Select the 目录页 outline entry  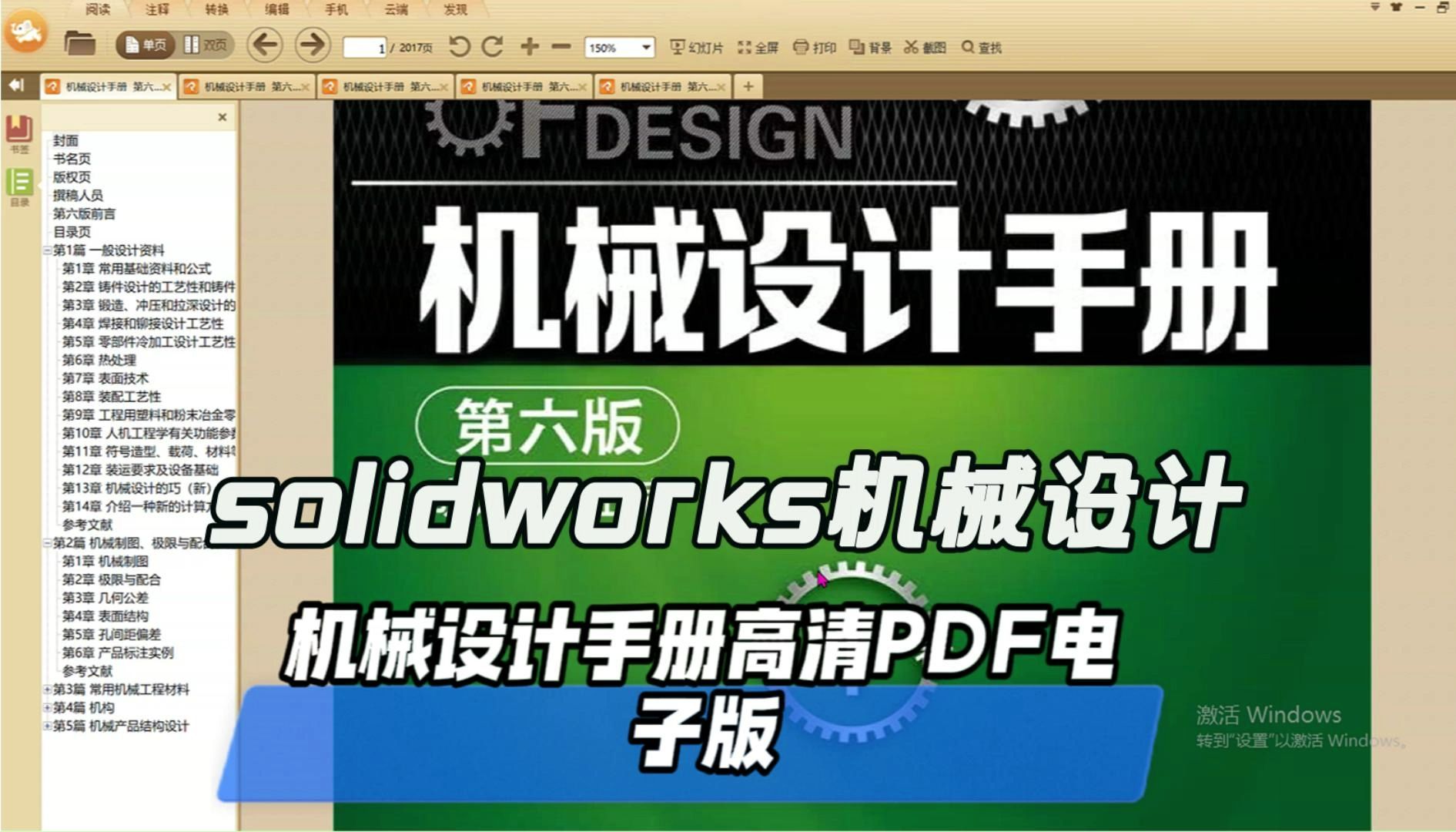(72, 232)
